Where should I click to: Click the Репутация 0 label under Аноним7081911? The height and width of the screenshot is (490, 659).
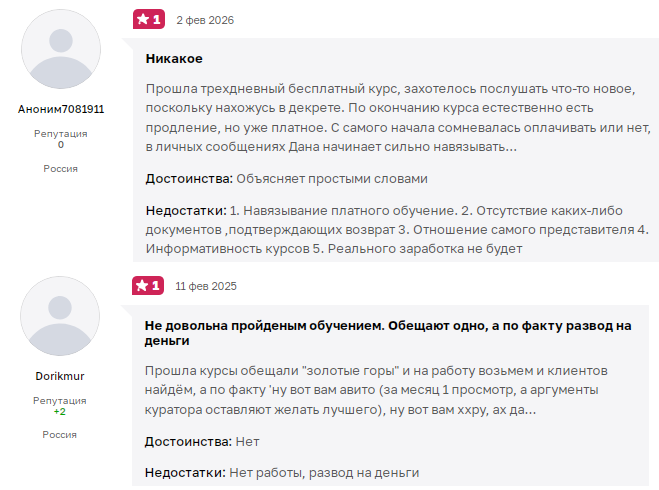coord(61,139)
